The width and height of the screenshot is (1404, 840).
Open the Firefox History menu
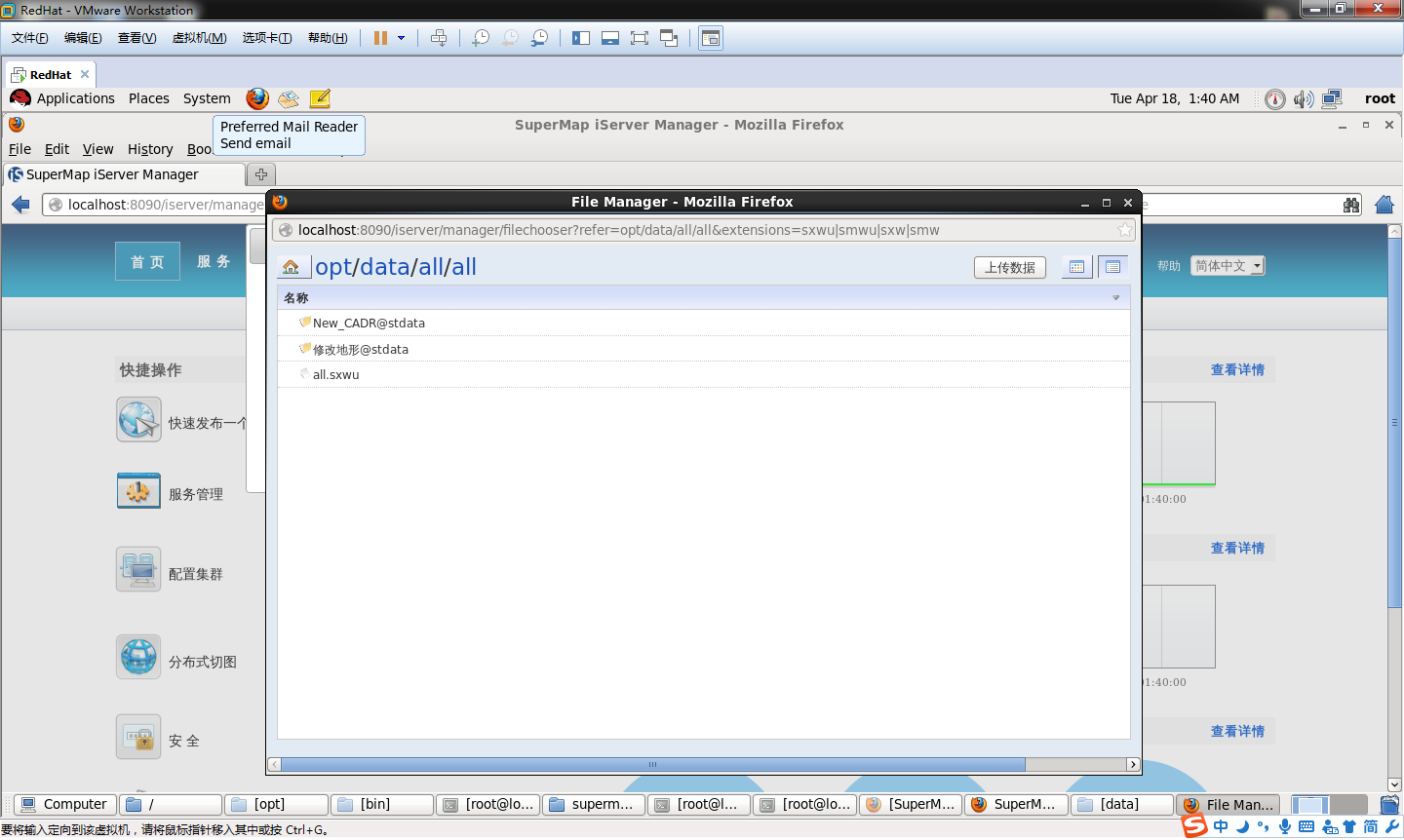[150, 149]
